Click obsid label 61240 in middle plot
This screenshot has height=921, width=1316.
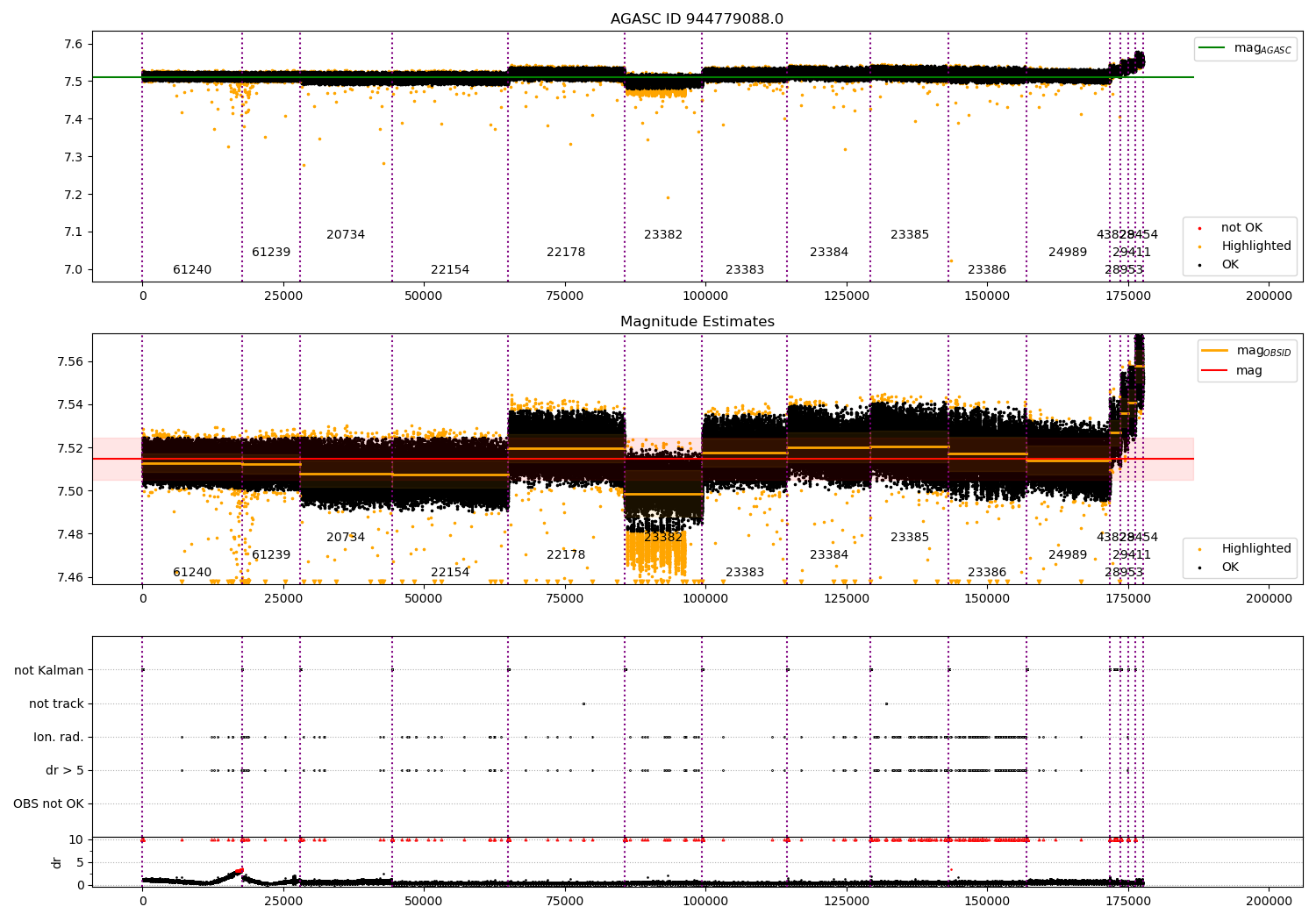(x=192, y=572)
